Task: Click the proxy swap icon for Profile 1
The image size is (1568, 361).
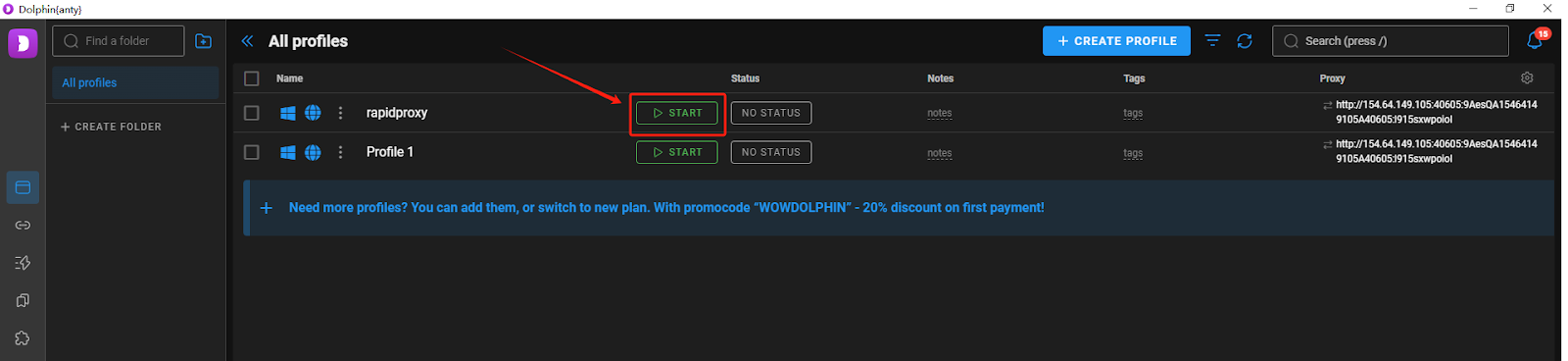Action: 1327,144
